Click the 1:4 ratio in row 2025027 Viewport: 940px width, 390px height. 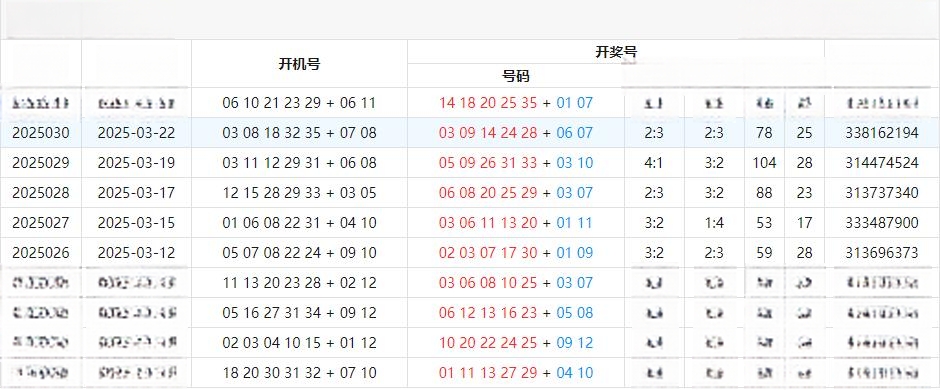pos(714,223)
